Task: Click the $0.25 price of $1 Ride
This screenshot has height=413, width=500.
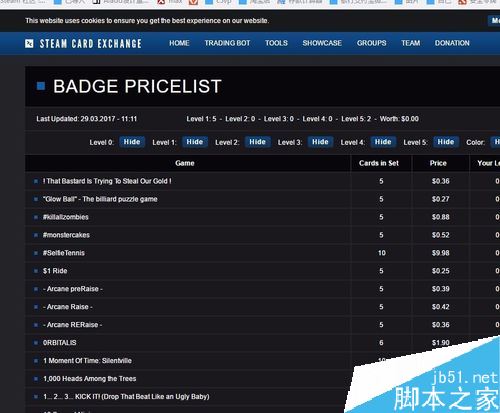Action: tap(441, 271)
